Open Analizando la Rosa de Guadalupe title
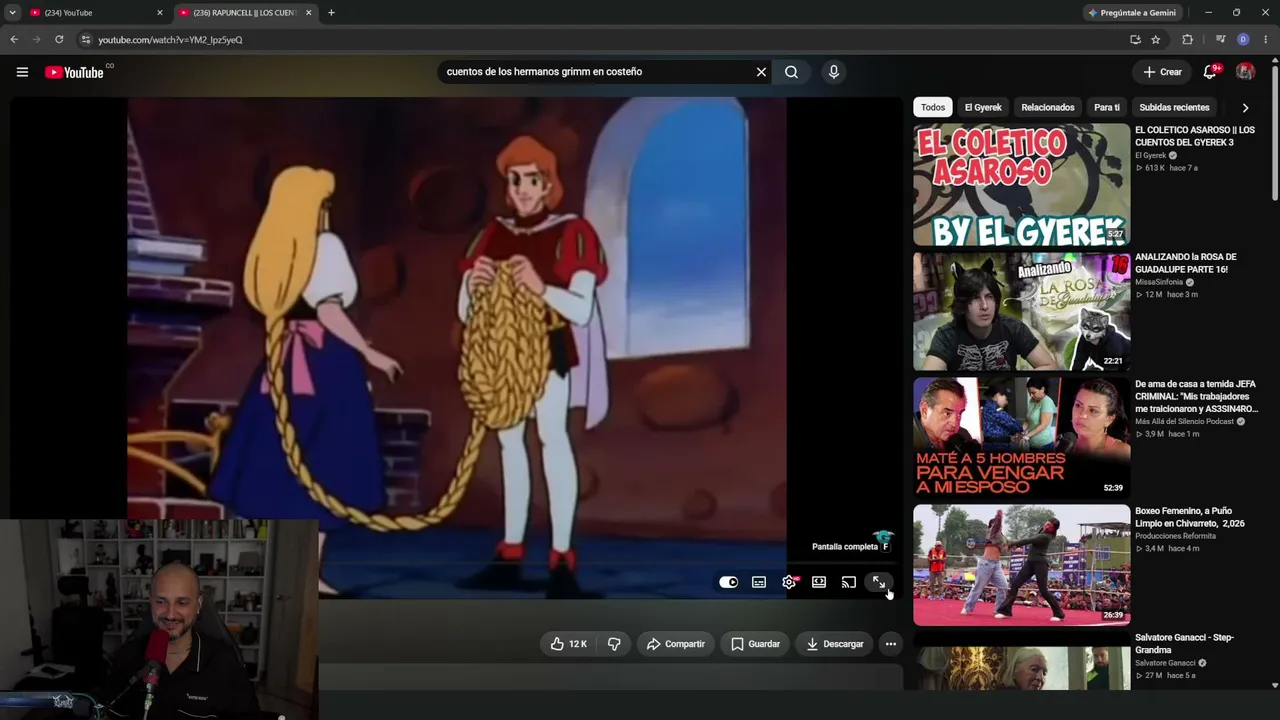Viewport: 1280px width, 720px height. pos(1186,263)
